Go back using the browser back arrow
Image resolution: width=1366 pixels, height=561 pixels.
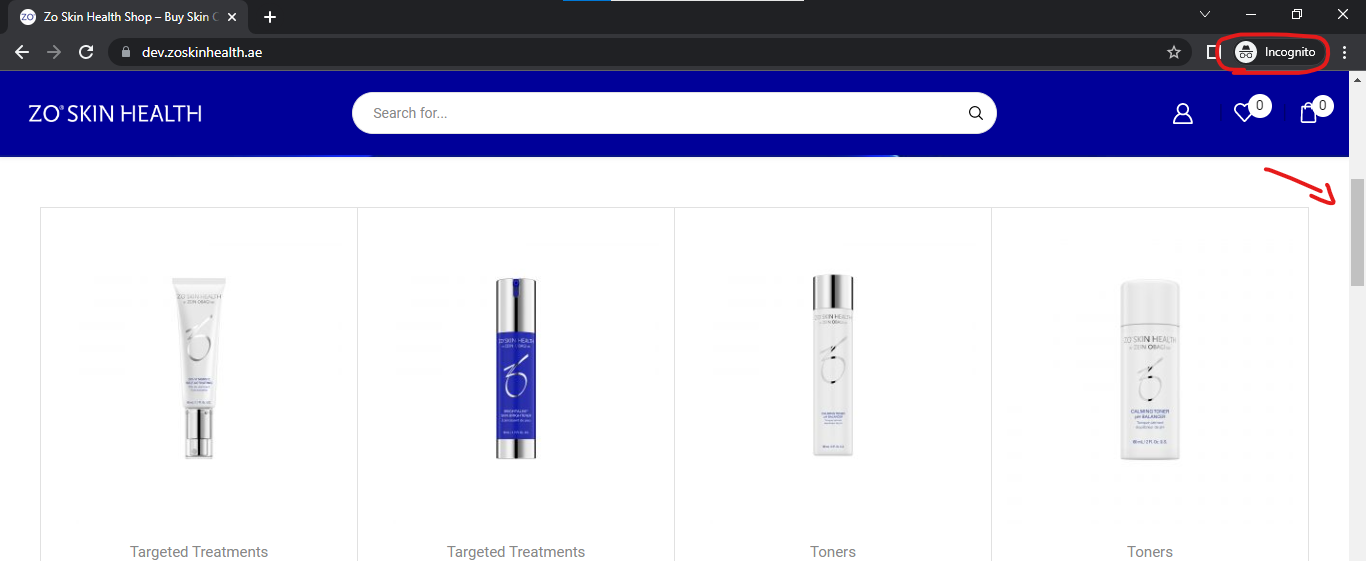click(x=22, y=52)
